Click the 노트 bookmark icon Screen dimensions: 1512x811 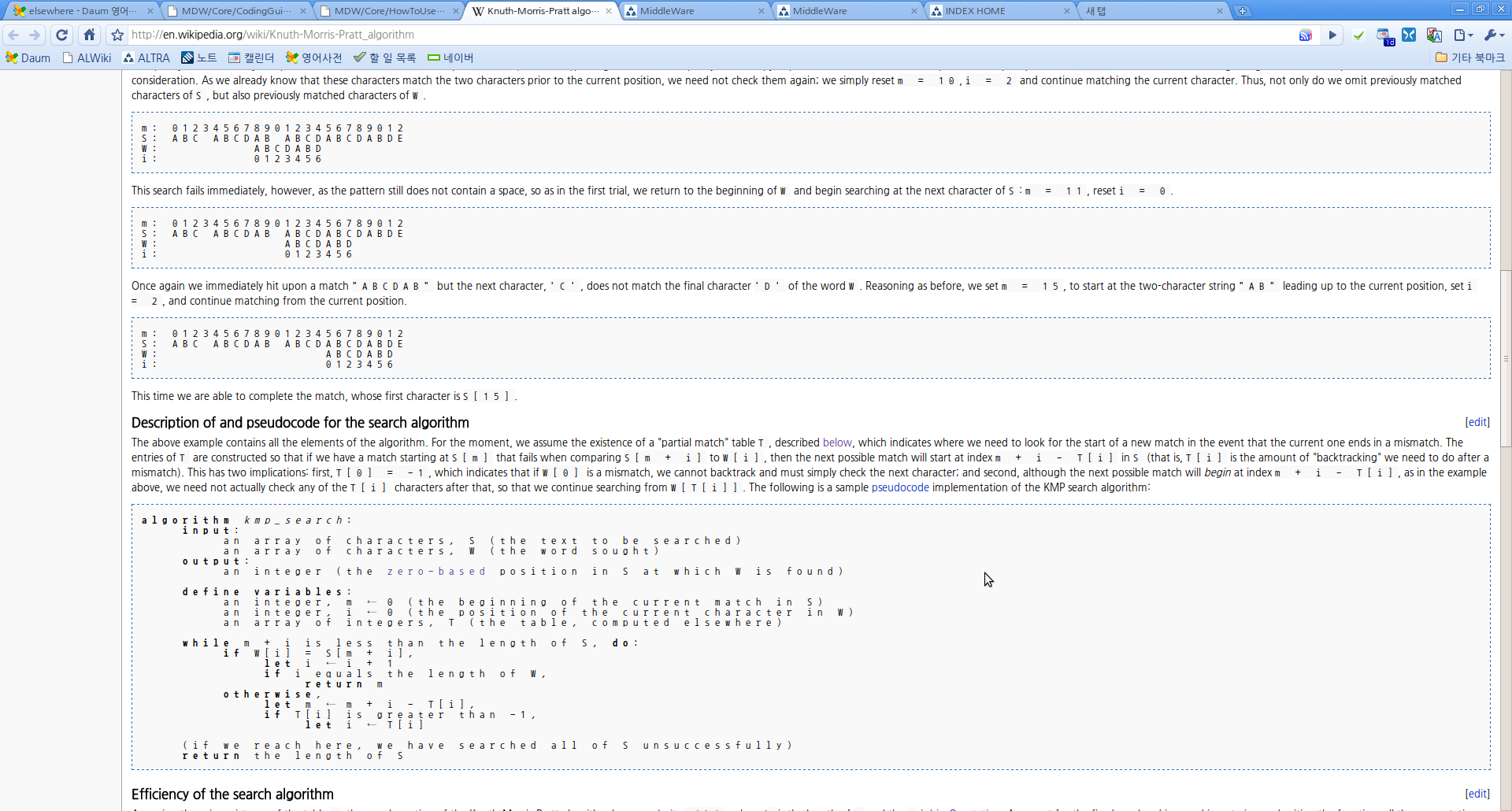(187, 57)
